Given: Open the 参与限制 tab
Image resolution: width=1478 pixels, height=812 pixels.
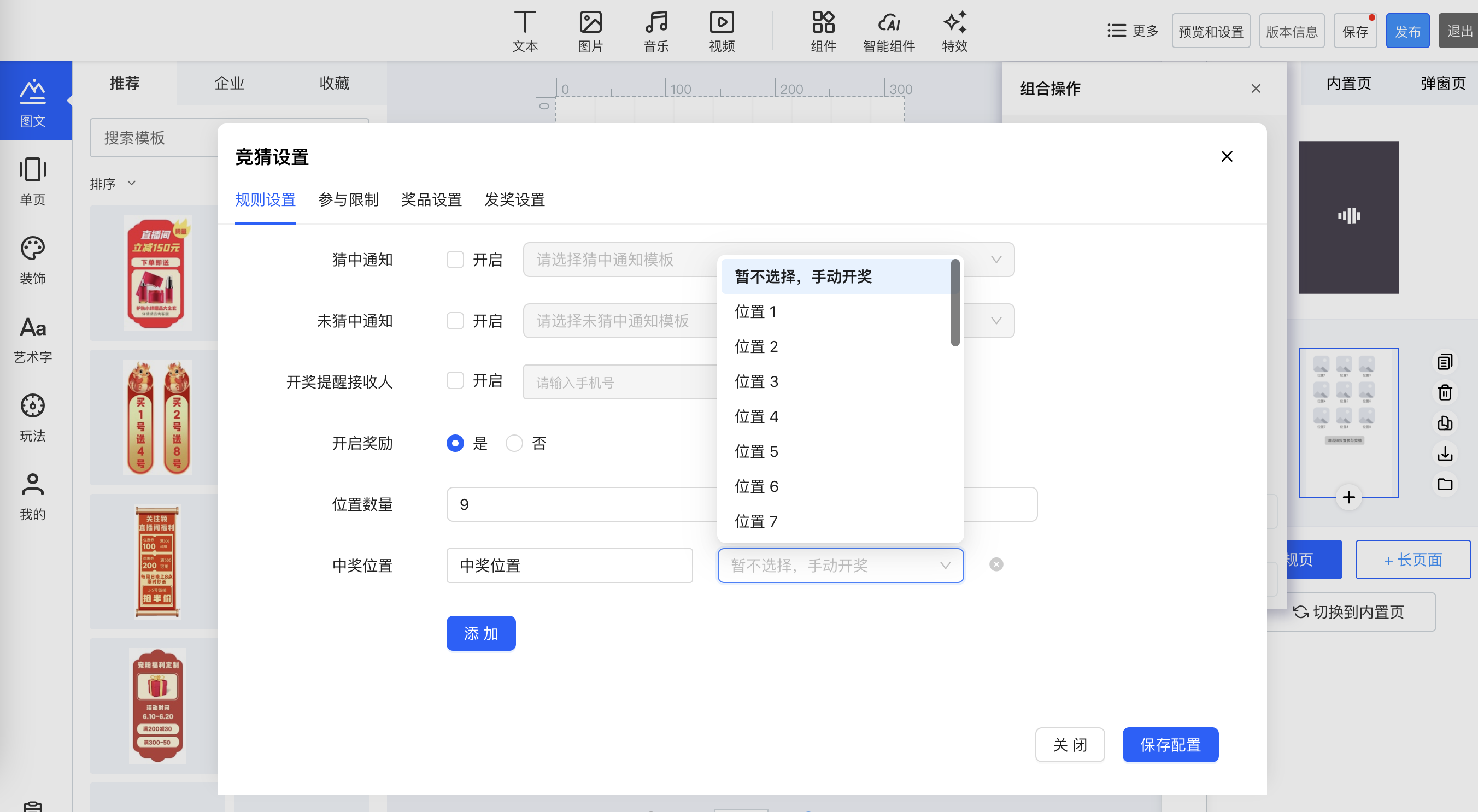Looking at the screenshot, I should pyautogui.click(x=348, y=199).
